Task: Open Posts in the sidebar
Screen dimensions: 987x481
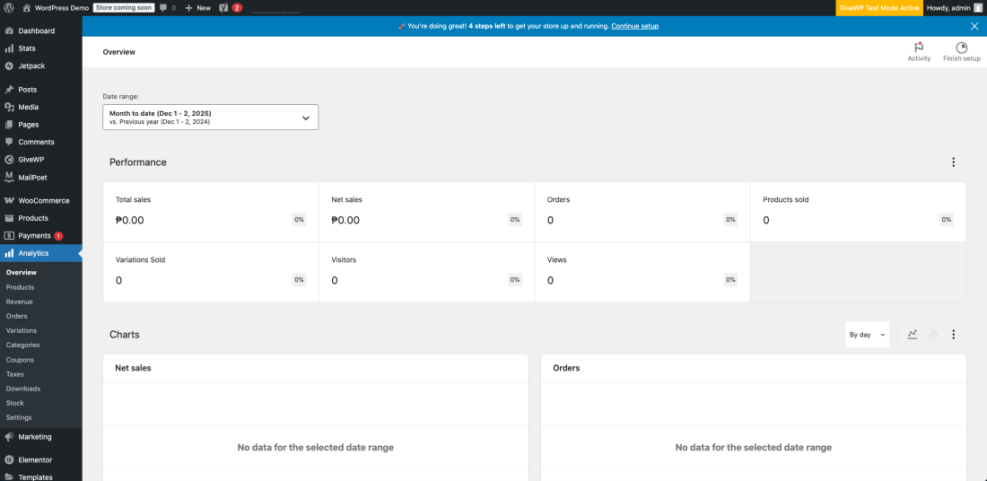Action: pos(41,89)
